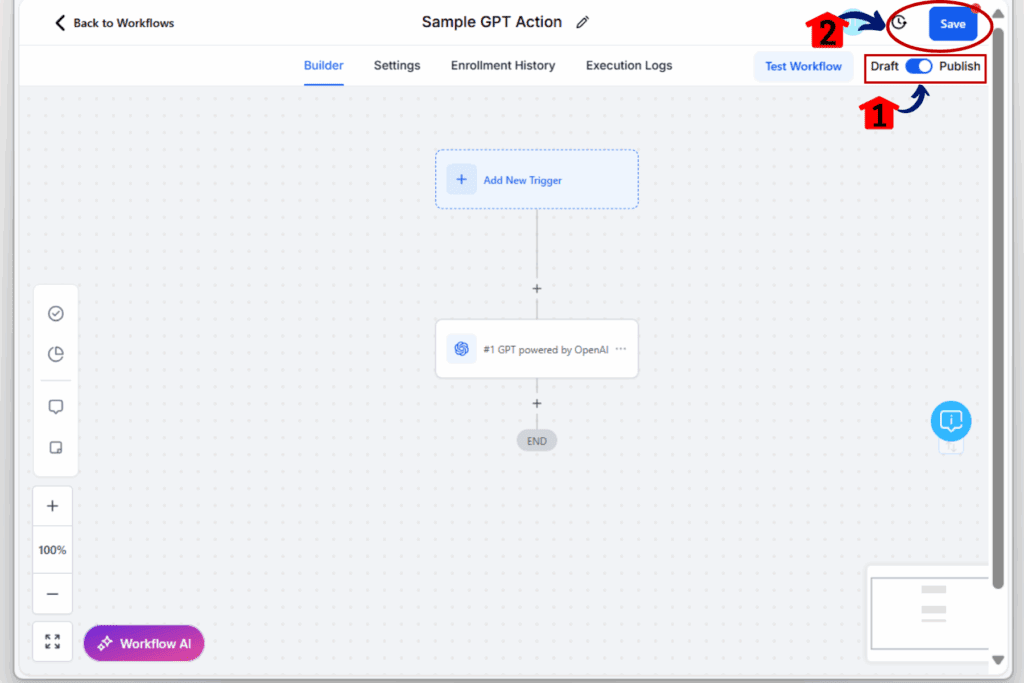
Task: Zoom in the canvas
Action: 52,506
